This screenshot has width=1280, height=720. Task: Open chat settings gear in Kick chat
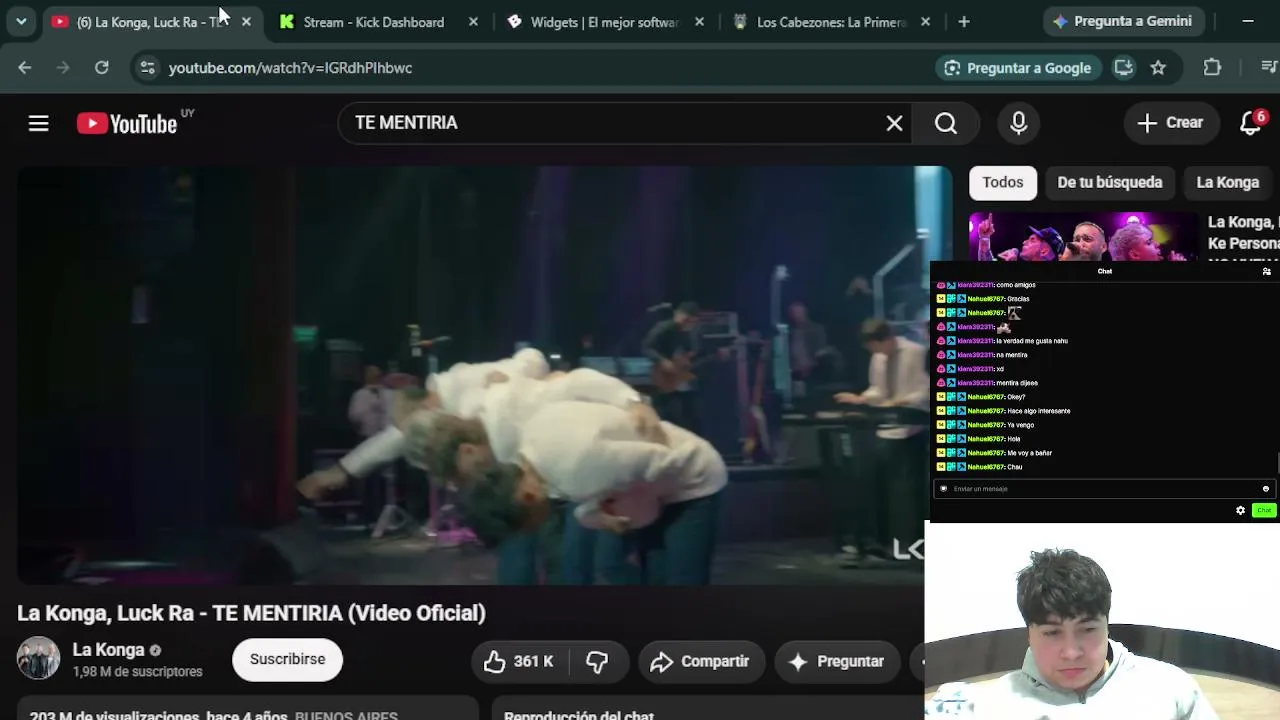[x=1240, y=510]
